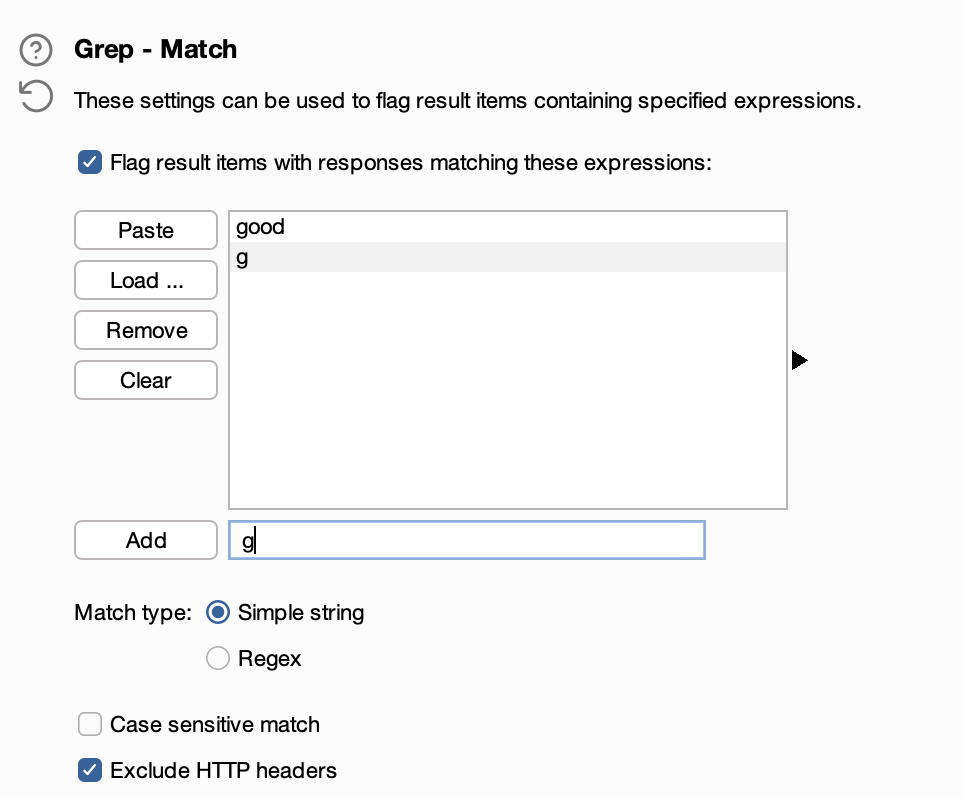Enable Case sensitive match checkbox
The image size is (963, 798).
pos(90,724)
